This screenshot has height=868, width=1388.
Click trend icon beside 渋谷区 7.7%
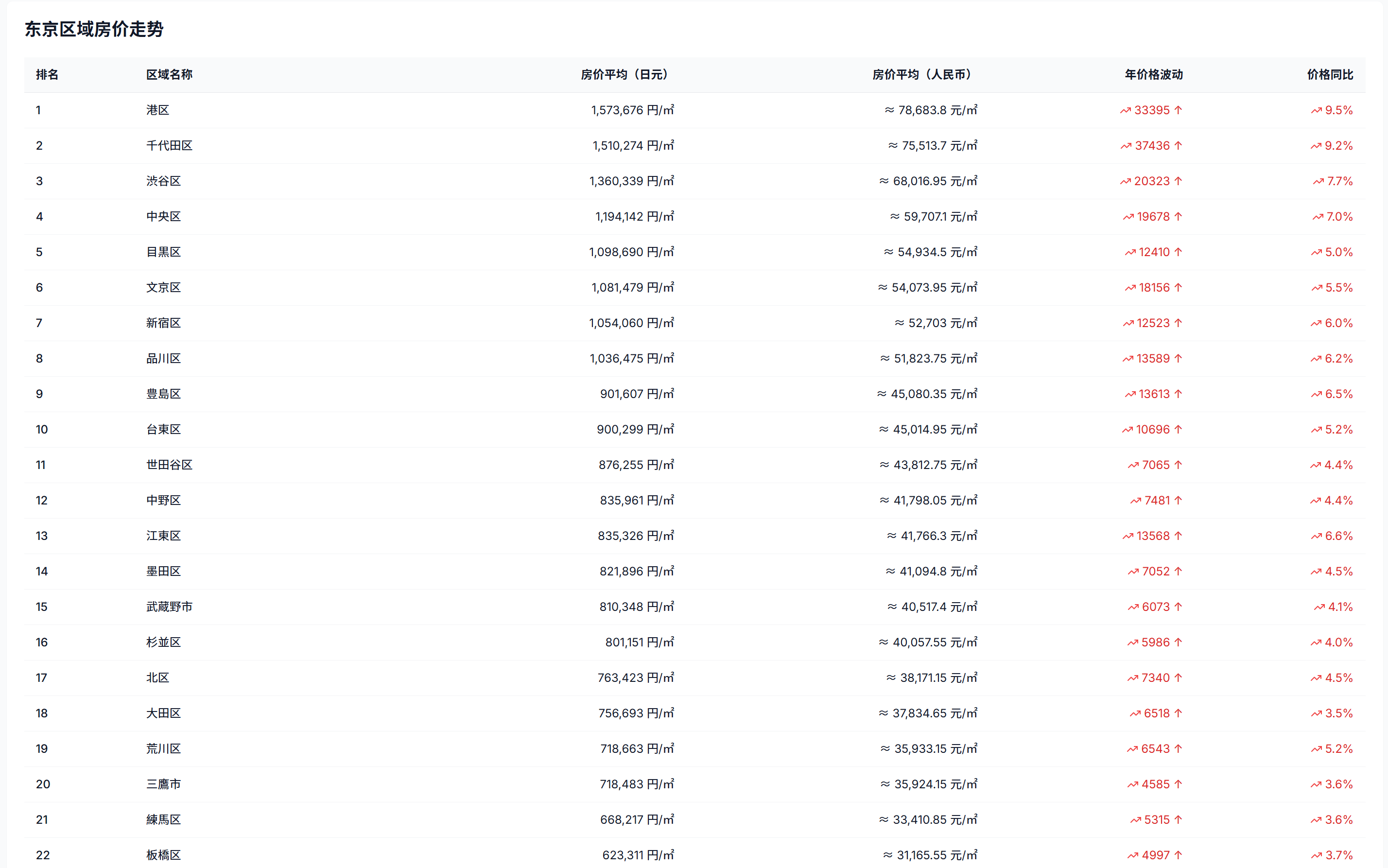(x=1318, y=181)
